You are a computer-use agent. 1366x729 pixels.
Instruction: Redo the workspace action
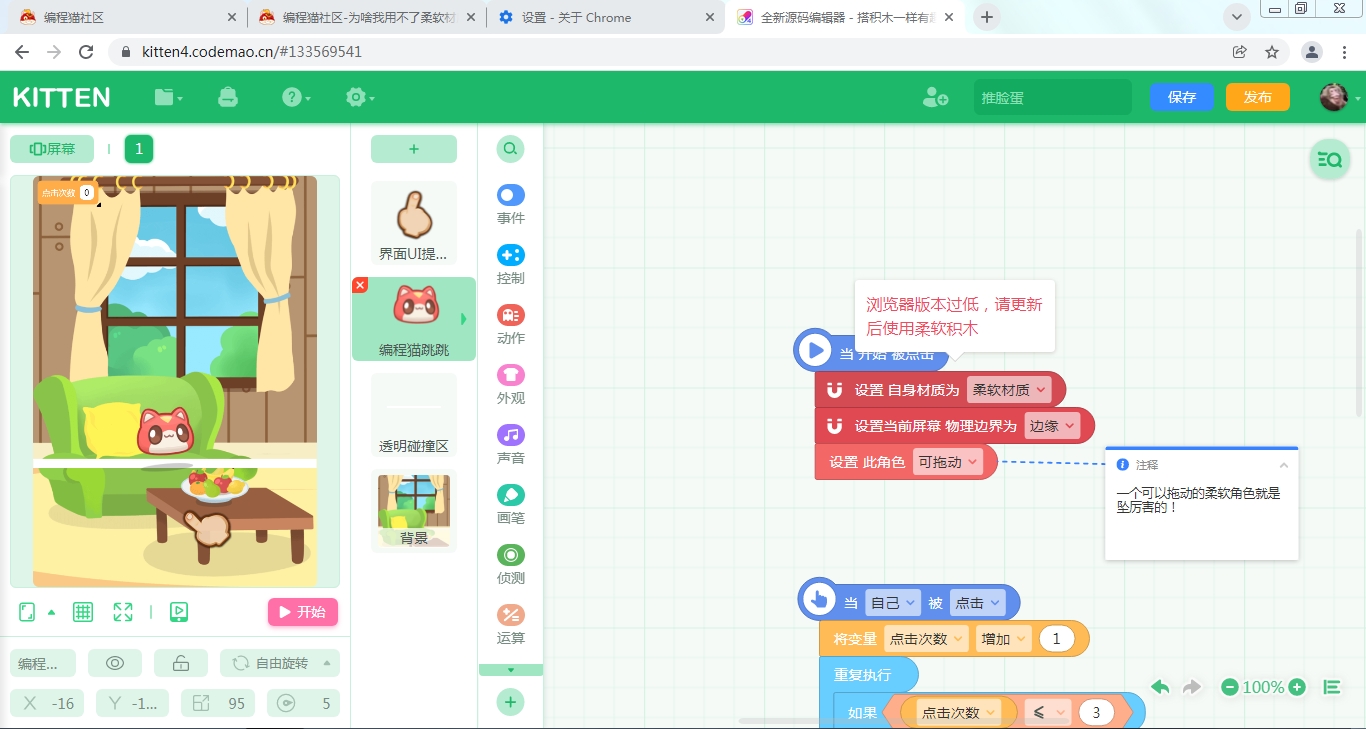coord(1192,687)
